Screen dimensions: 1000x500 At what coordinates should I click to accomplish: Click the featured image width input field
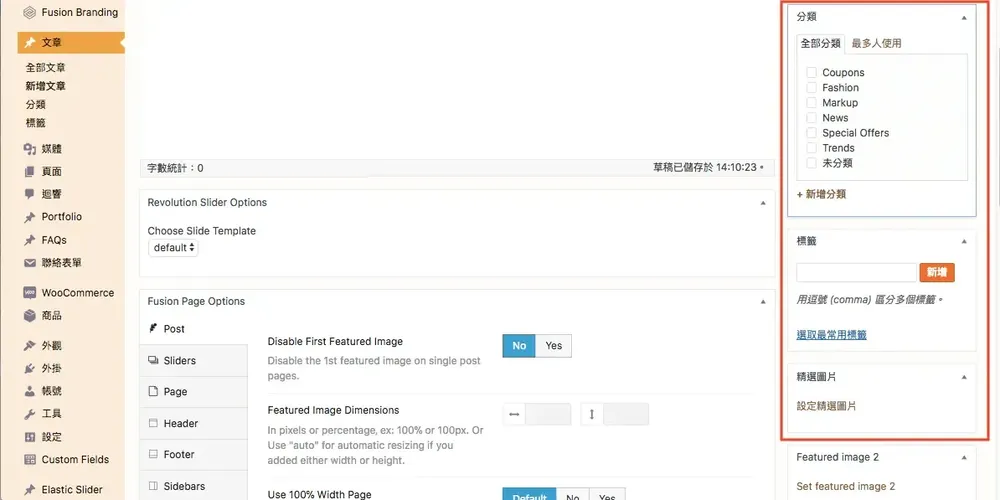548,415
